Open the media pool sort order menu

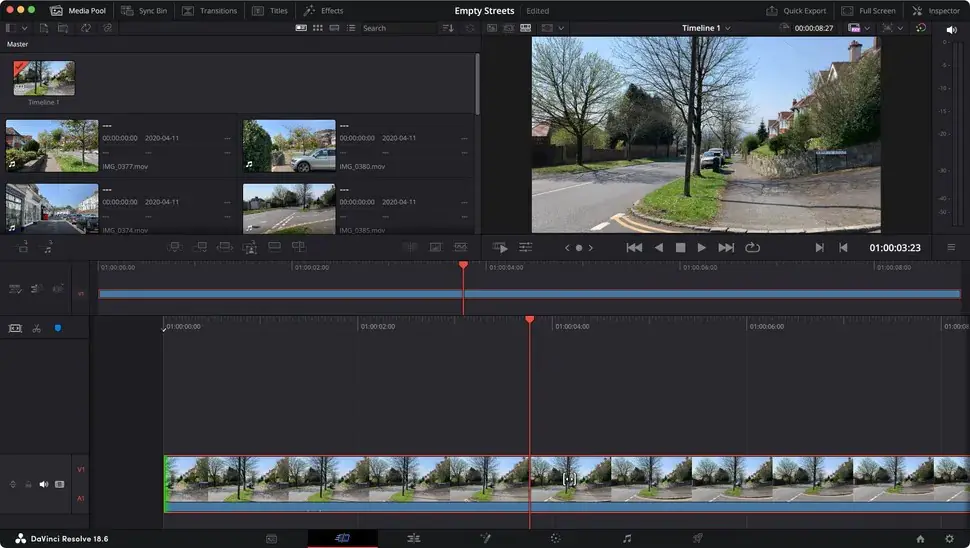pos(447,28)
